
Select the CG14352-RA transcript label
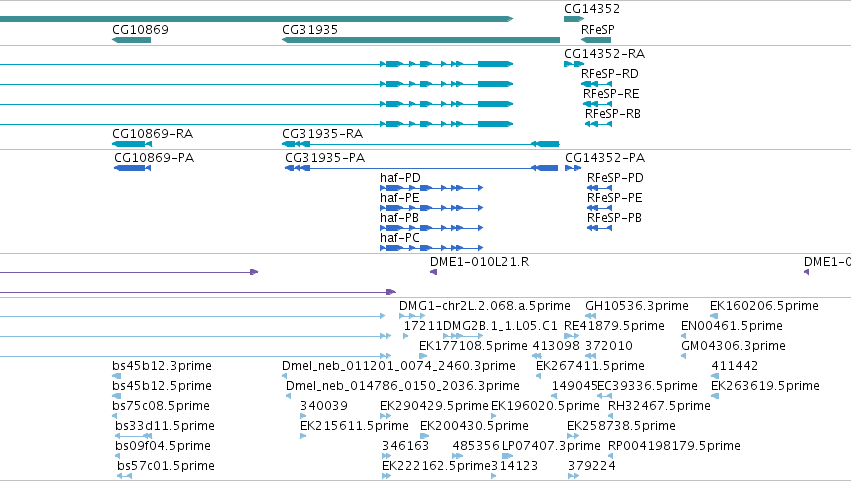(605, 53)
